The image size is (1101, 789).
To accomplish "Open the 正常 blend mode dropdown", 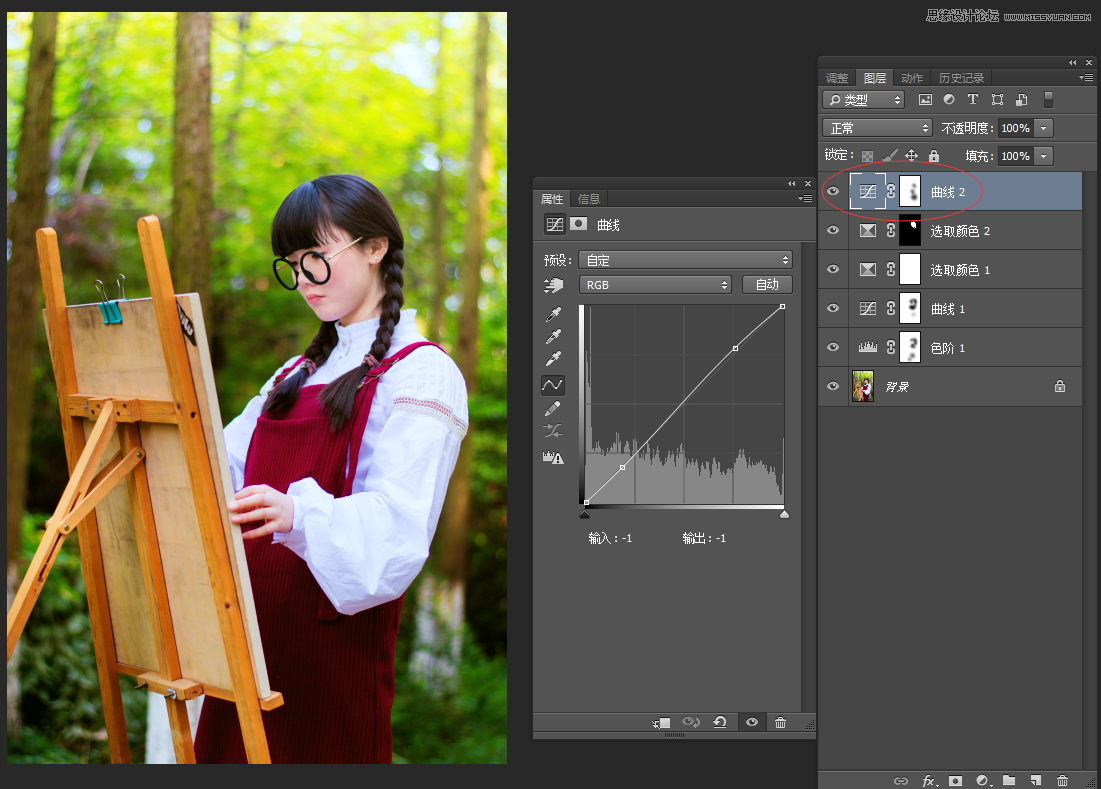I will (877, 128).
